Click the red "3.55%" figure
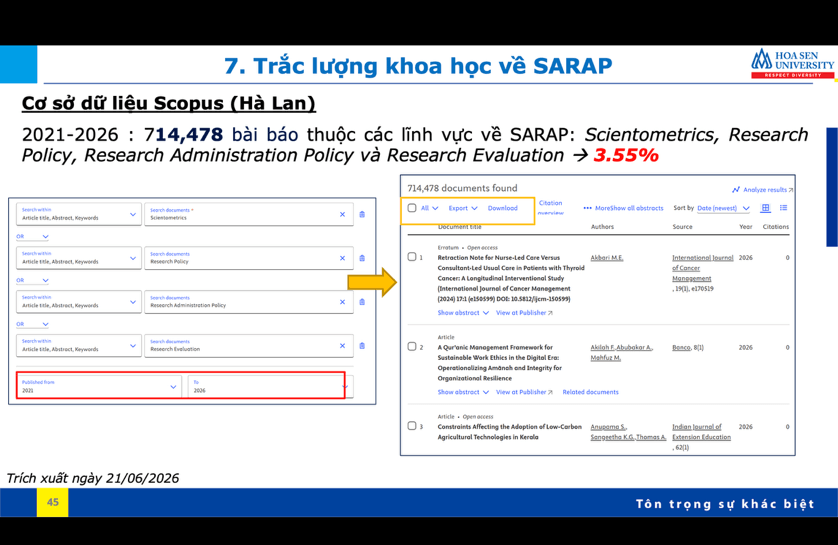The image size is (838, 545). click(x=626, y=155)
